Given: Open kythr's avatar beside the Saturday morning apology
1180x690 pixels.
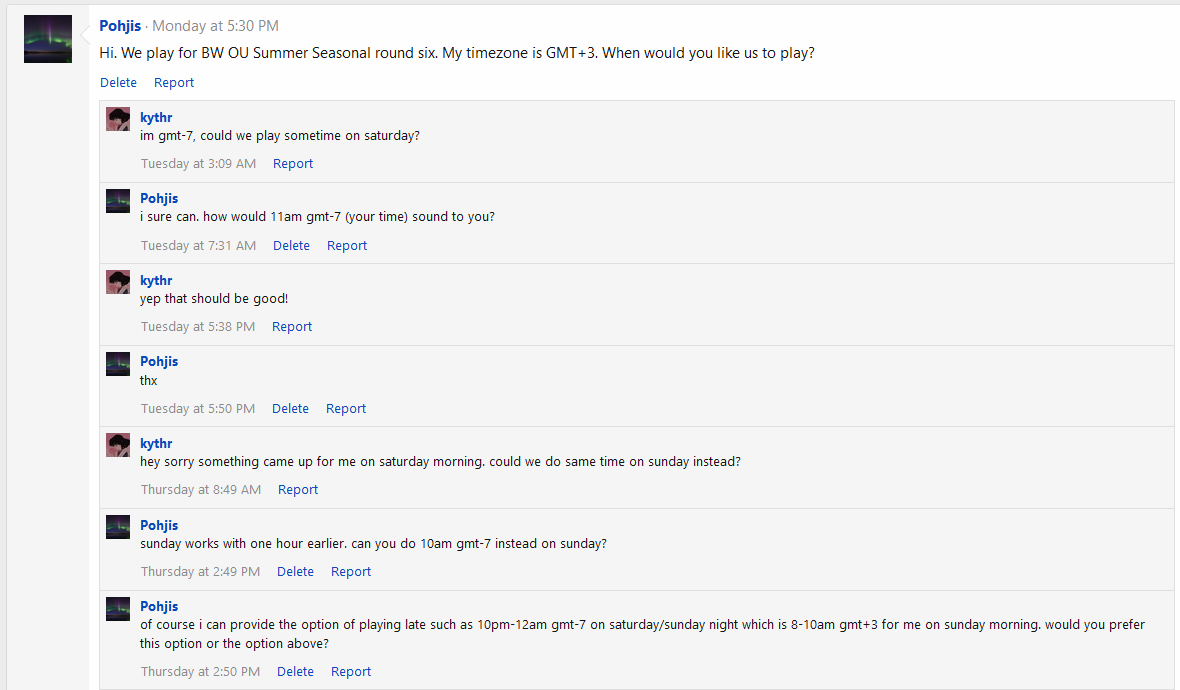Looking at the screenshot, I should tap(118, 445).
